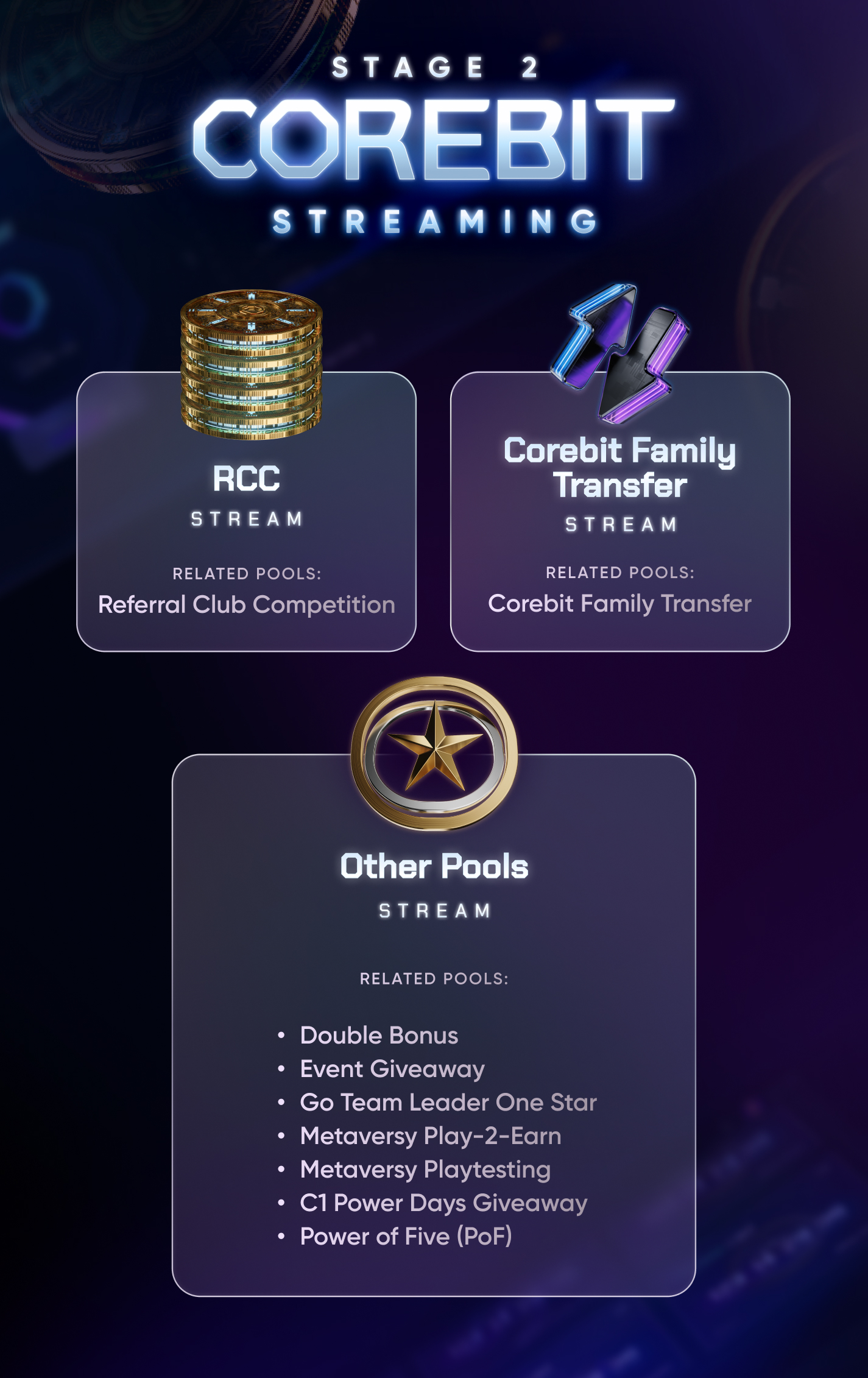Open the Event Giveaway pool
The width and height of the screenshot is (868, 1378).
[392, 1069]
